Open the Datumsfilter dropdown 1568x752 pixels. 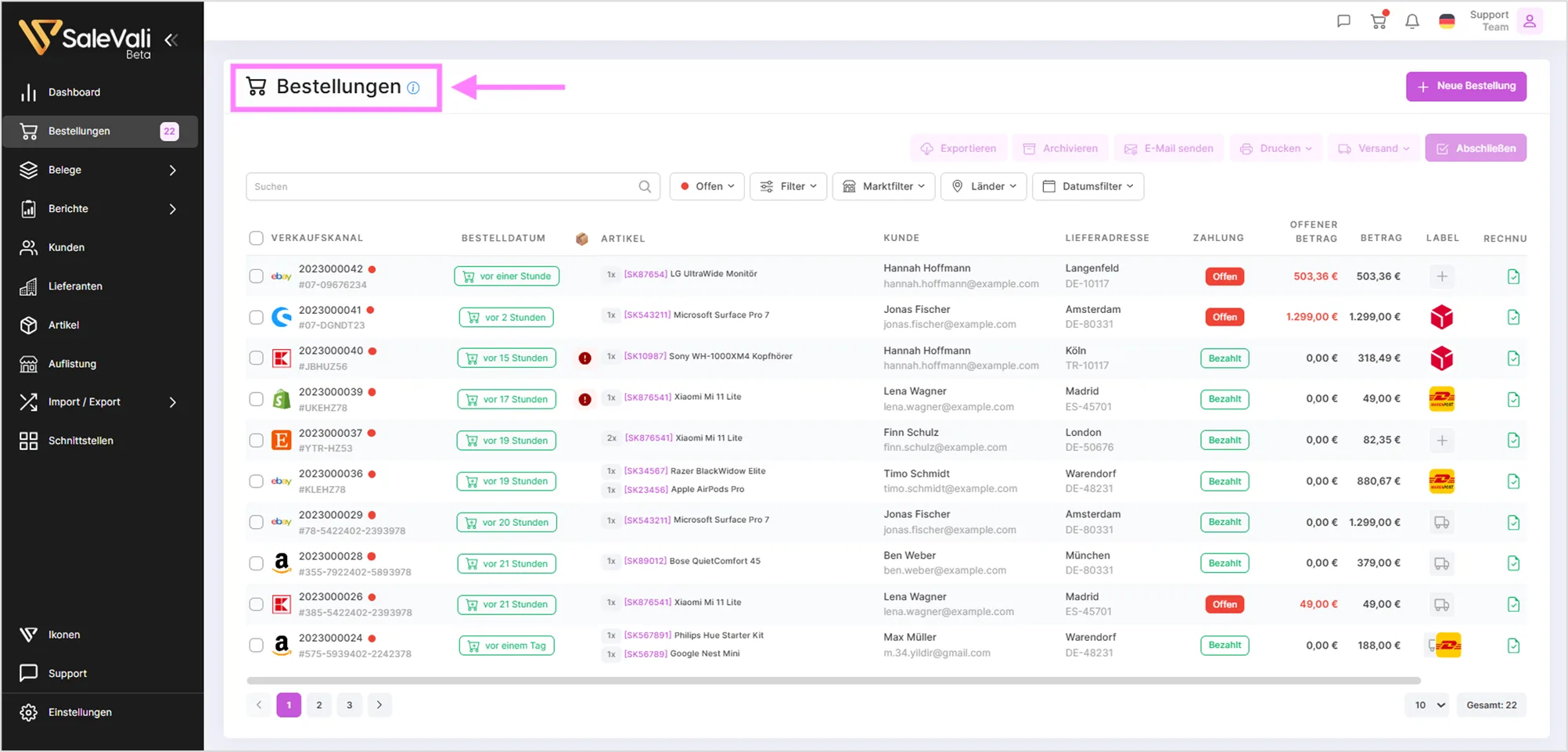pyautogui.click(x=1088, y=186)
